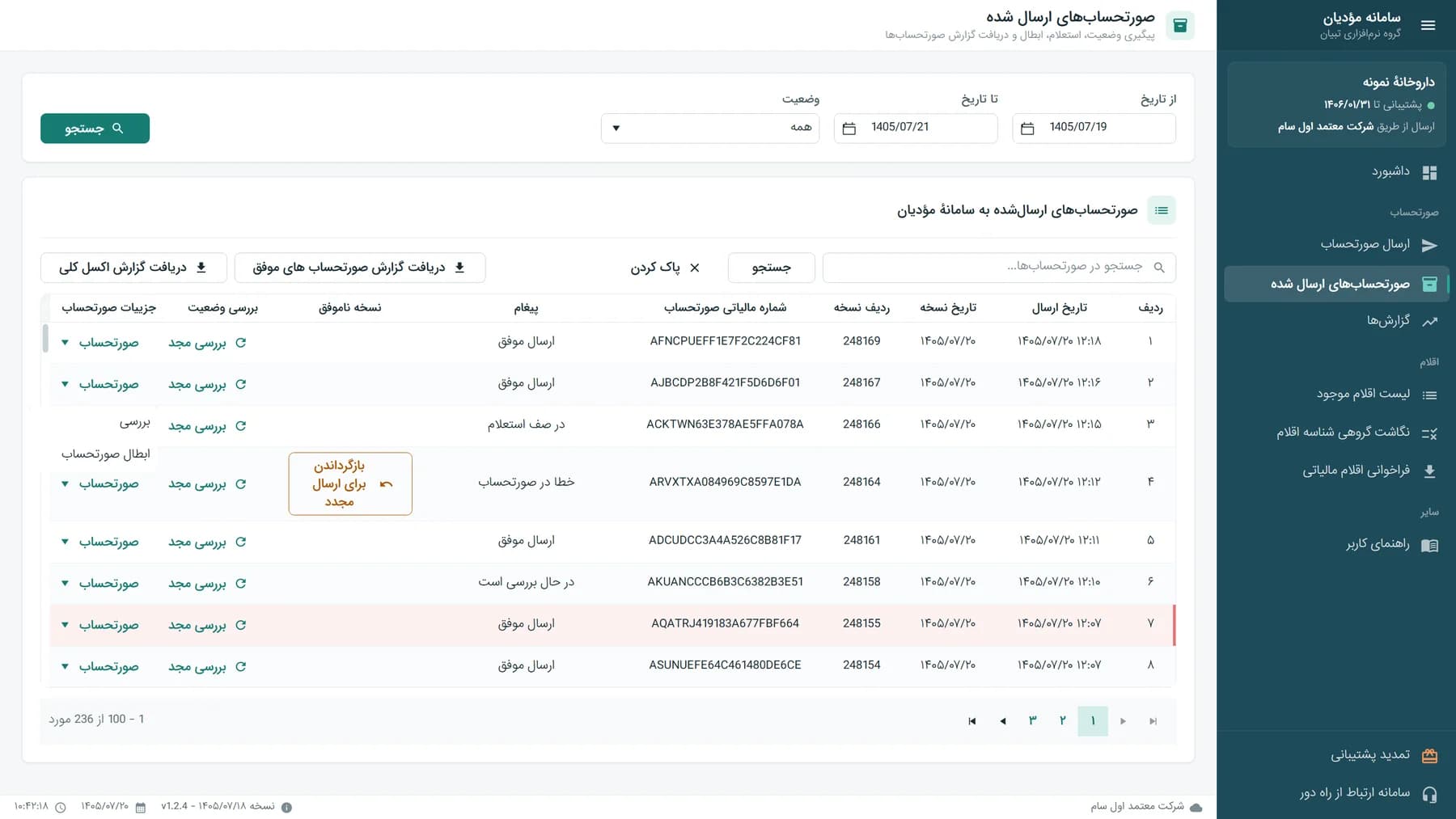Select ابطال صورتحساب from the open menu
1456x819 pixels.
point(106,454)
